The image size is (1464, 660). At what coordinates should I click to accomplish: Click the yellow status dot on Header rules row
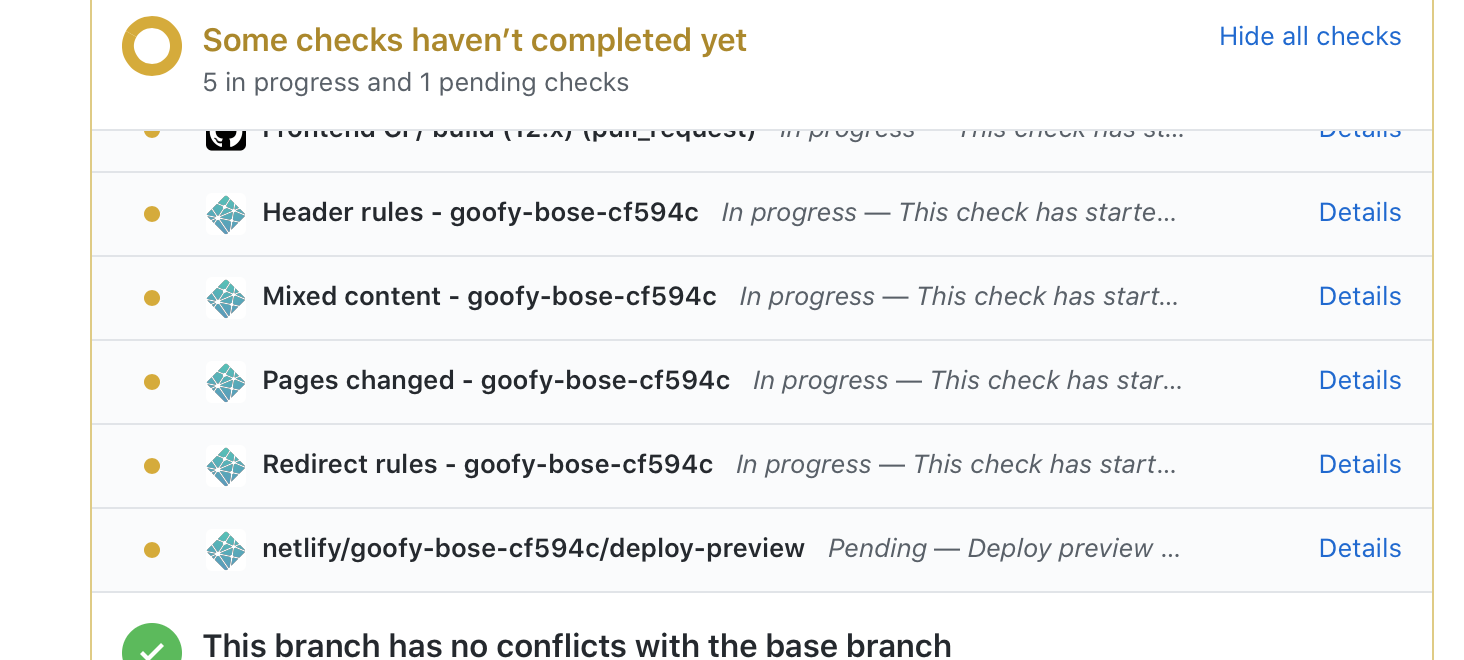(x=152, y=213)
